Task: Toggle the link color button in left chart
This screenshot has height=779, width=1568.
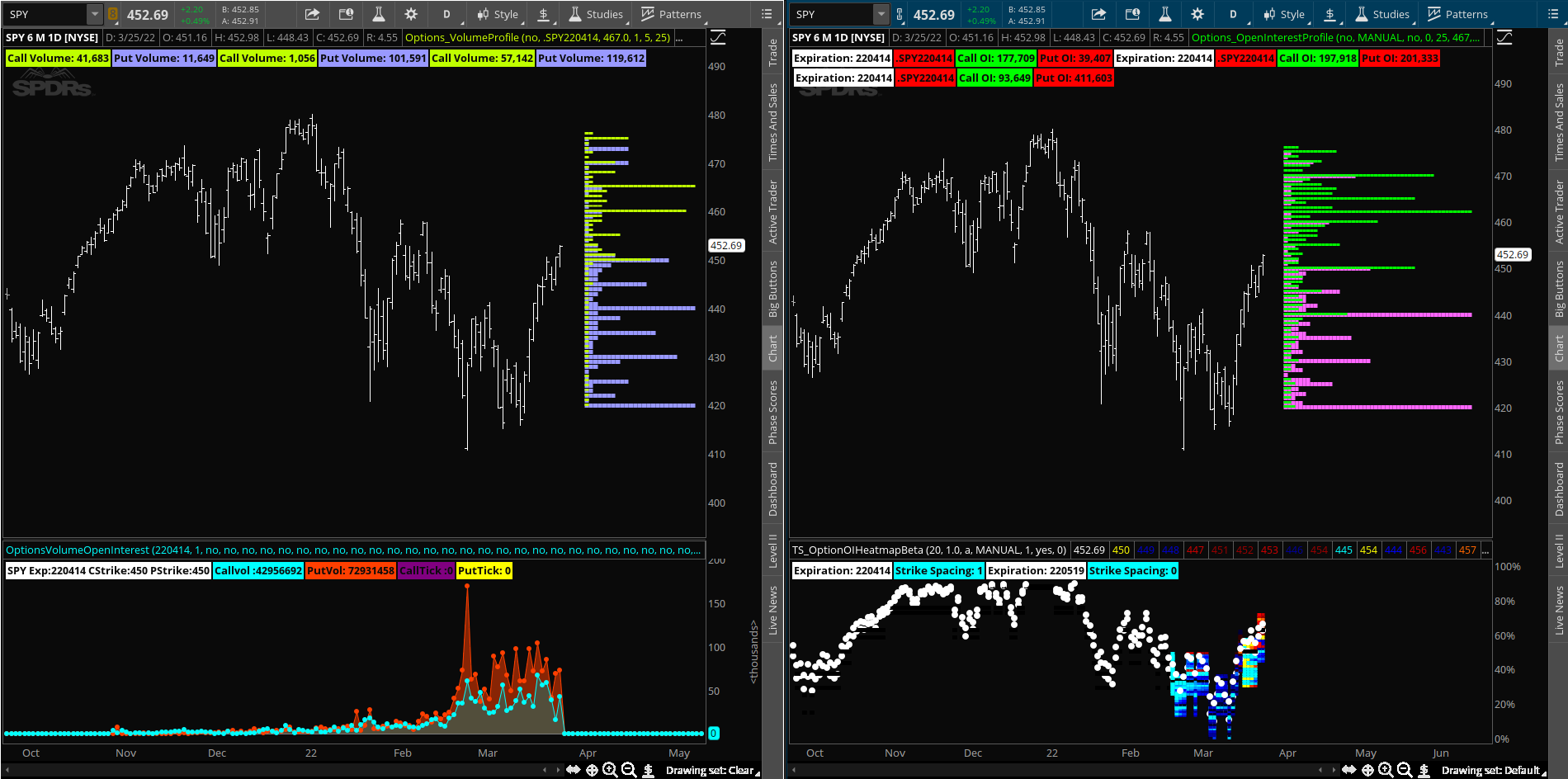Action: coord(113,14)
